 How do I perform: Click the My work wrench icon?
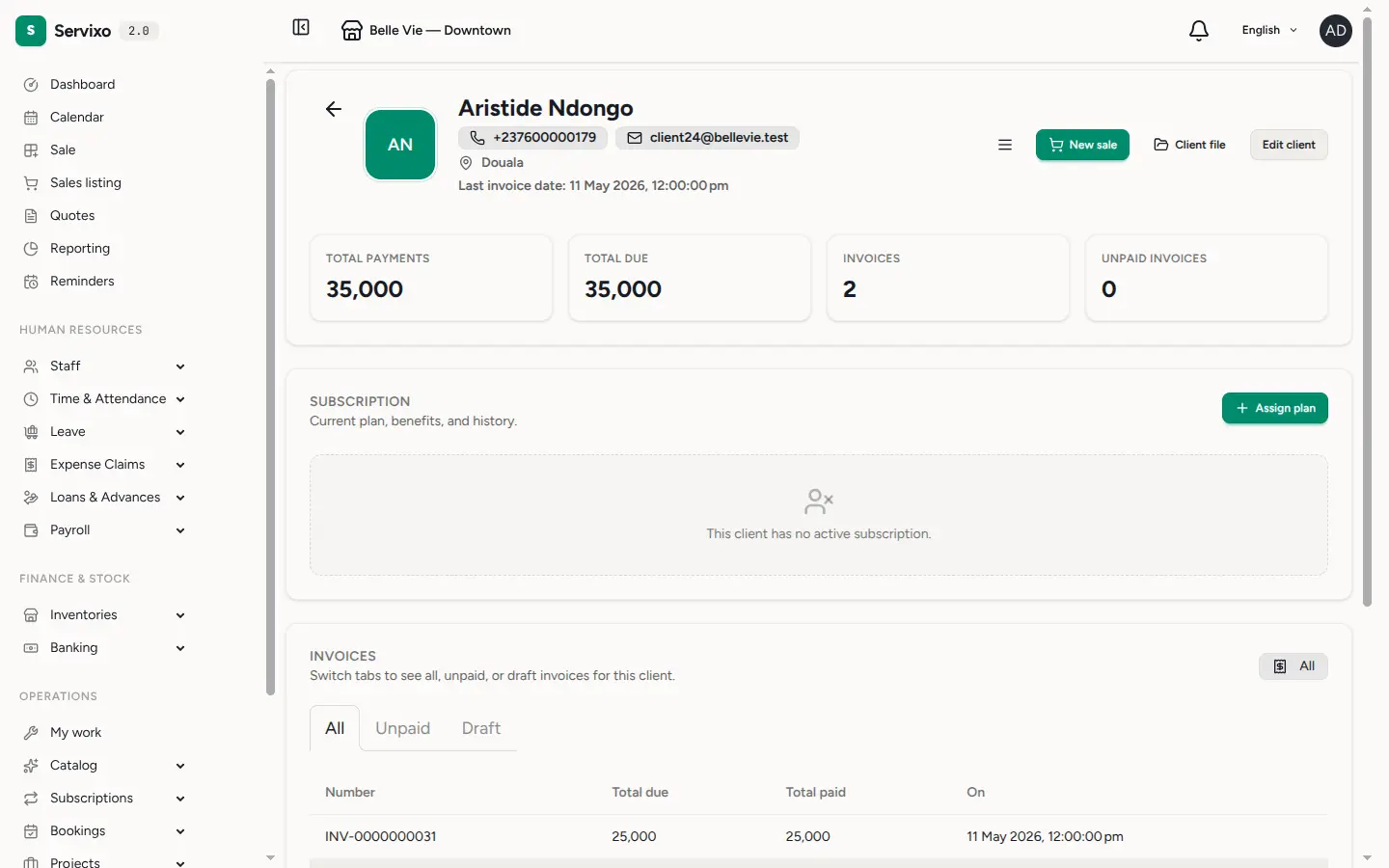[31, 733]
